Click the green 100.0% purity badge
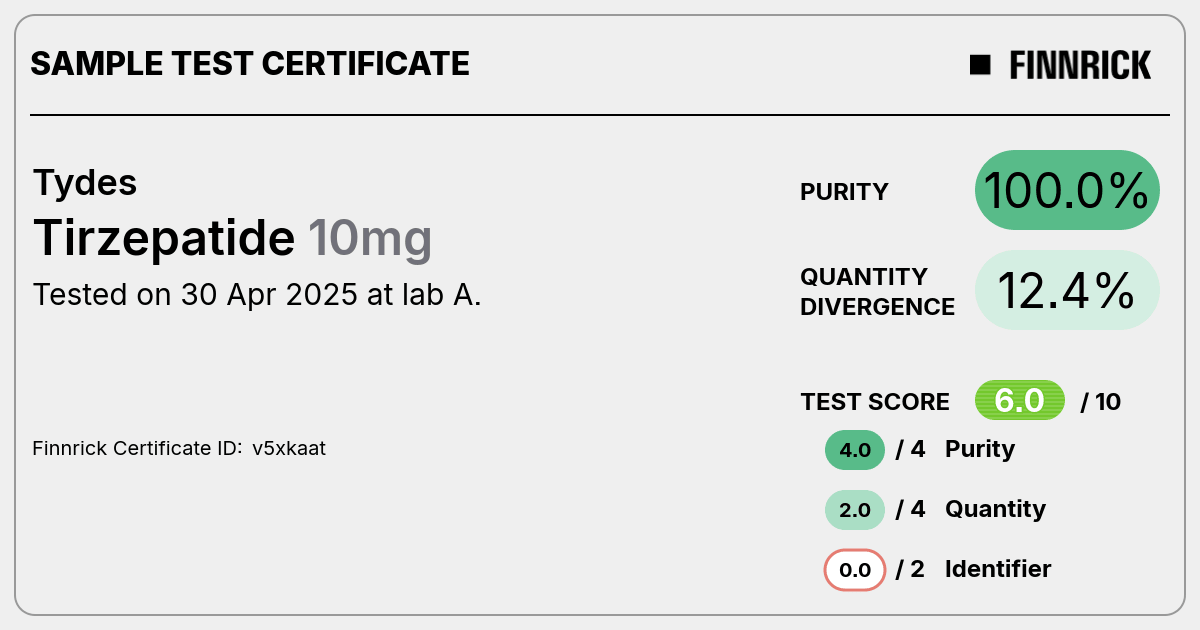The image size is (1200, 630). click(1067, 190)
